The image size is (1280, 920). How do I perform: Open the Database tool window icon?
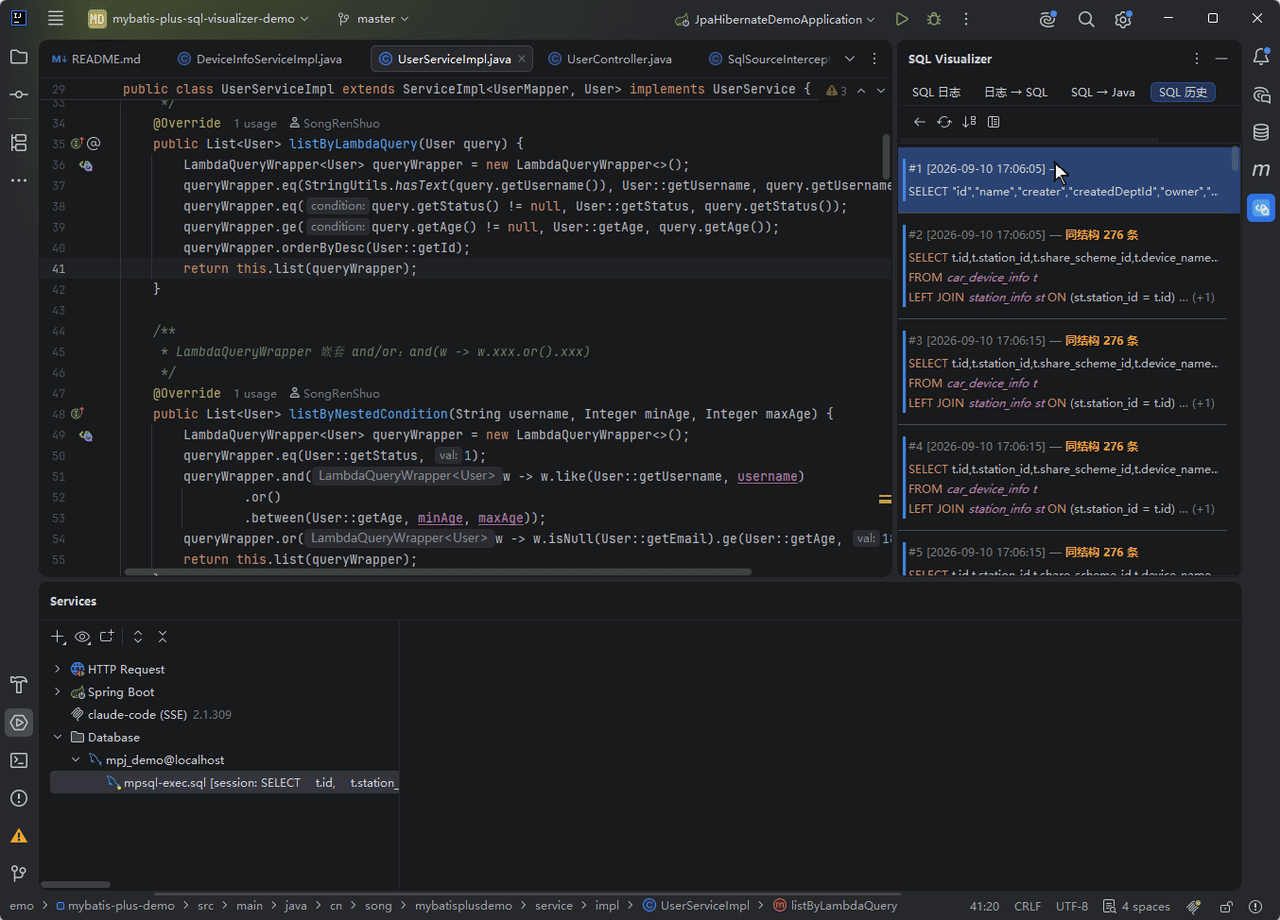[1261, 133]
